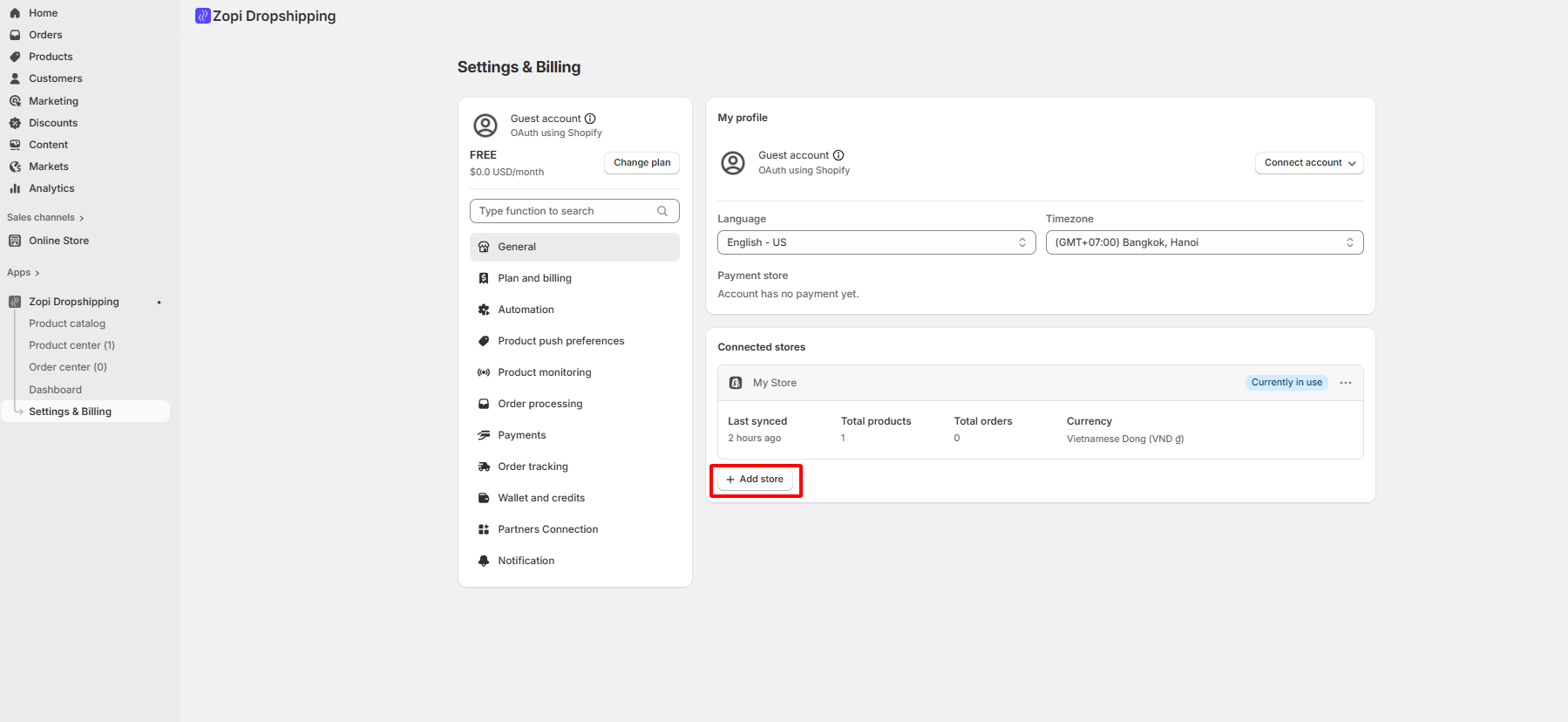This screenshot has height=722, width=1568.
Task: Select Product push preferences menu item
Action: point(560,341)
